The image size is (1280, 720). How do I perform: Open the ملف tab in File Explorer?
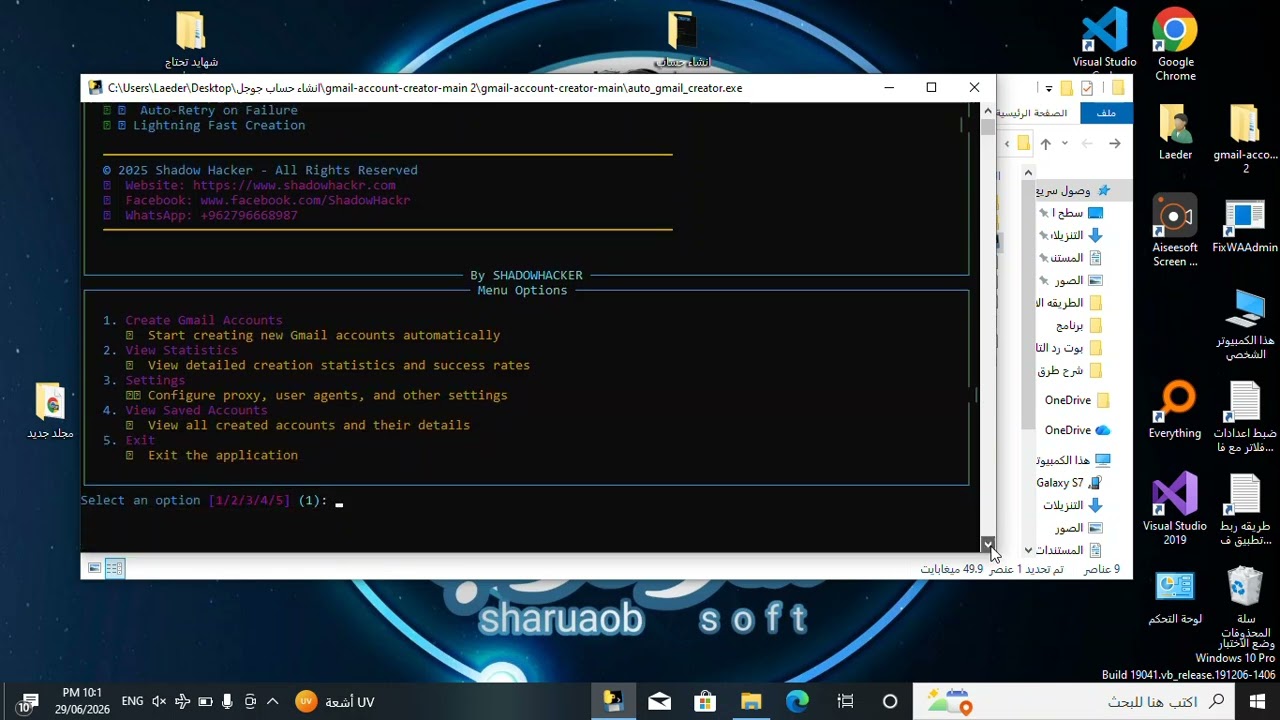pyautogui.click(x=1106, y=113)
